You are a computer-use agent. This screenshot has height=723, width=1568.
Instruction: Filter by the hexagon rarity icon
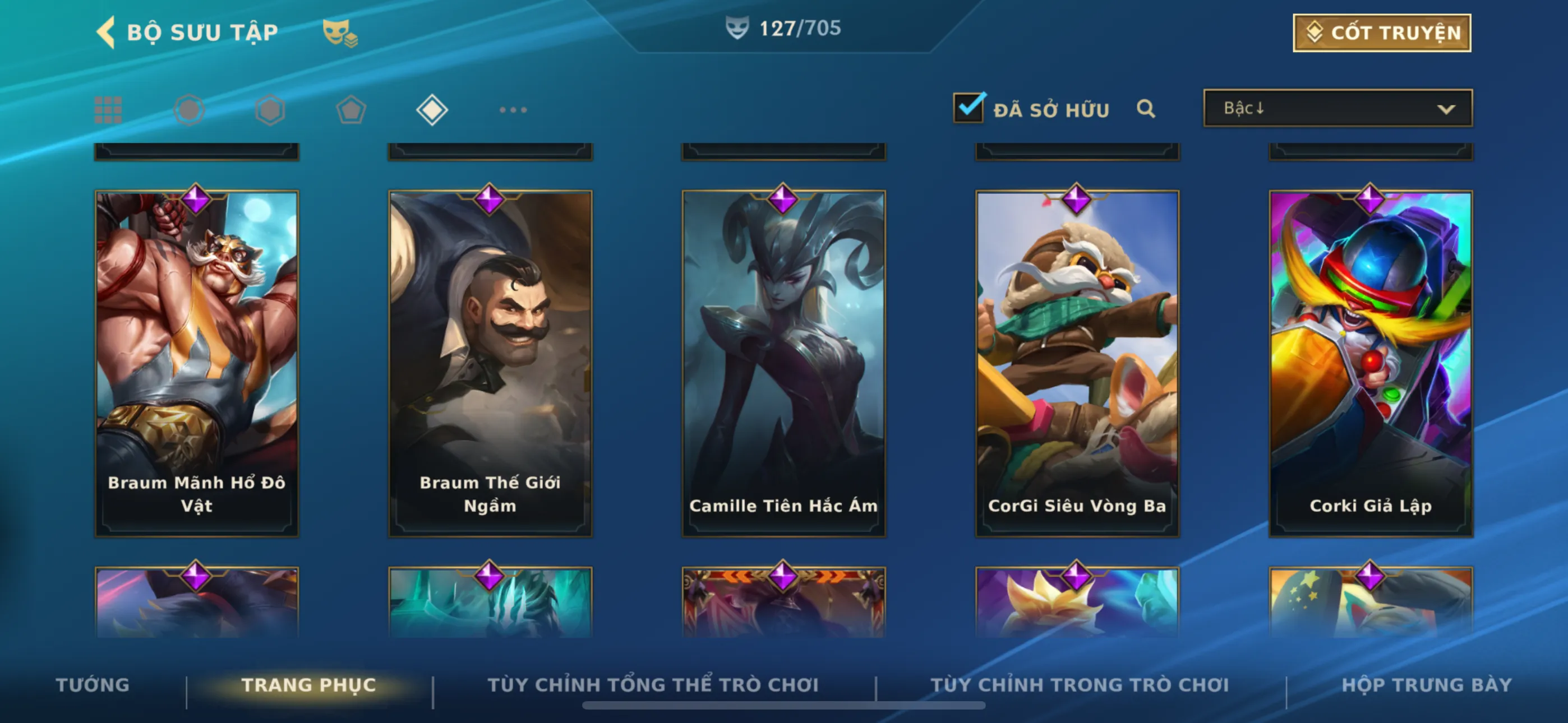click(x=270, y=110)
